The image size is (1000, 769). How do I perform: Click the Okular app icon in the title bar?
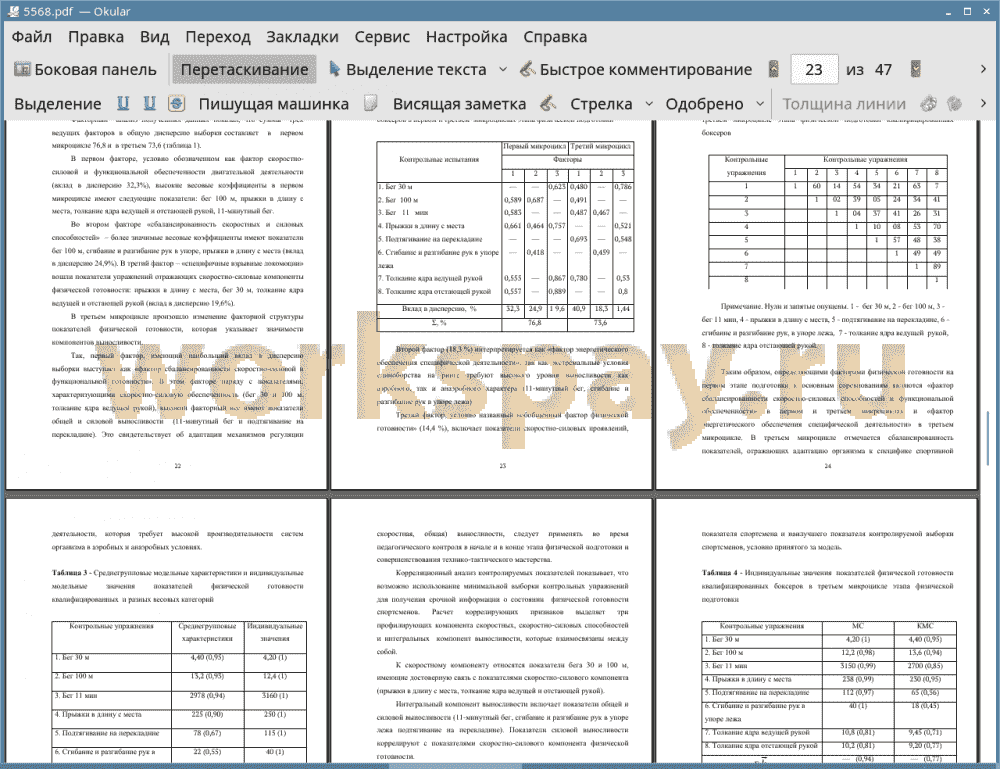(x=12, y=11)
